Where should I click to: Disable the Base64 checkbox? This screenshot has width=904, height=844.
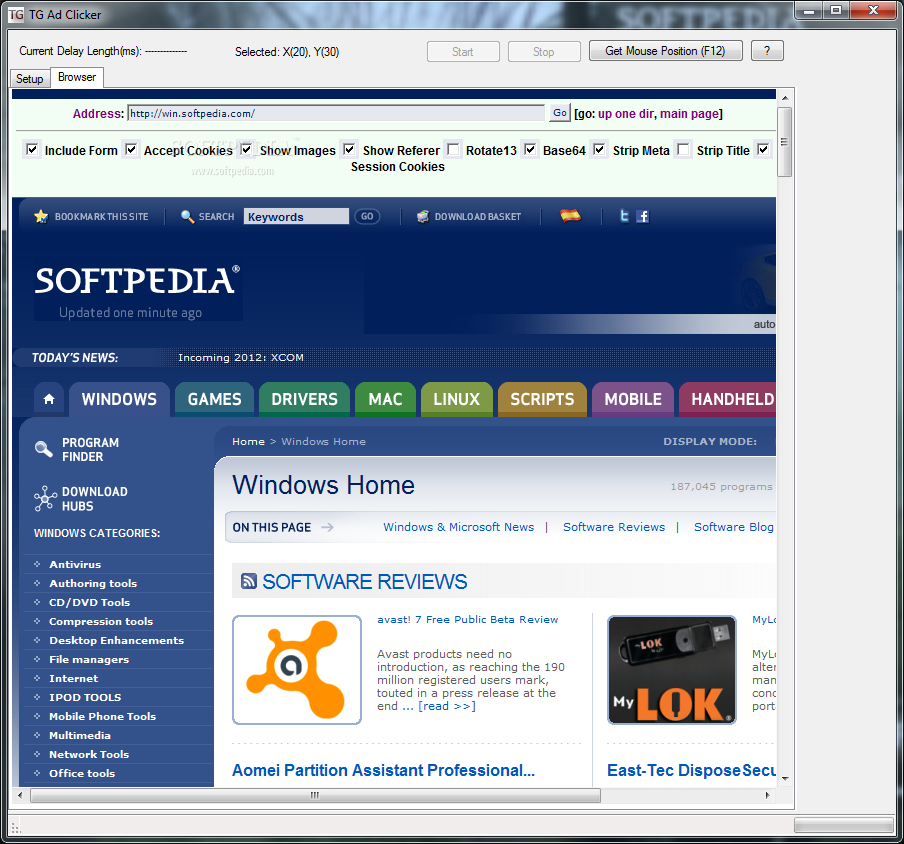pos(530,150)
